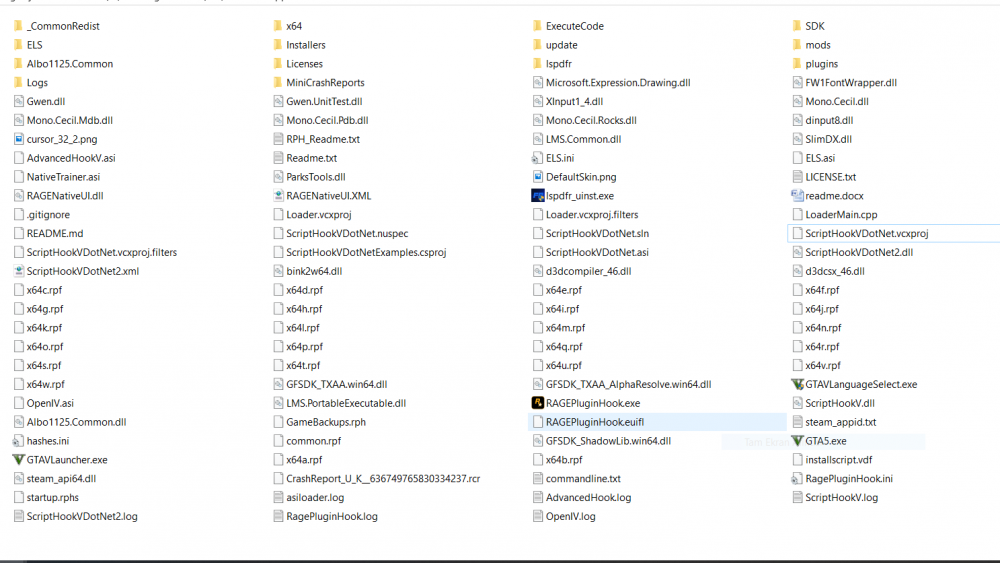Select the x64a.rpf archive
The height and width of the screenshot is (563, 1000).
coord(304,460)
